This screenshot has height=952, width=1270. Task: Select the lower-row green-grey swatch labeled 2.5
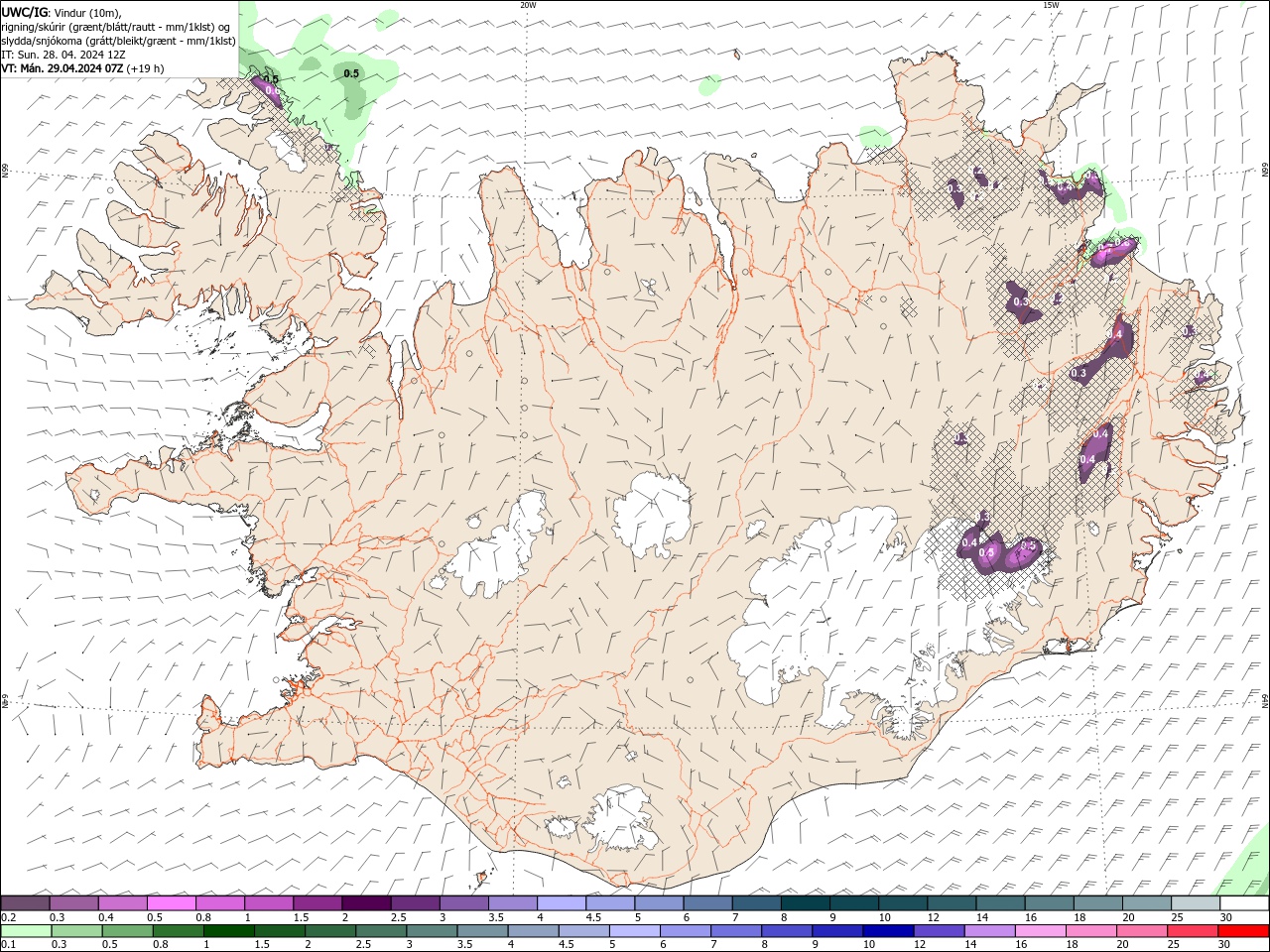tap(380, 931)
